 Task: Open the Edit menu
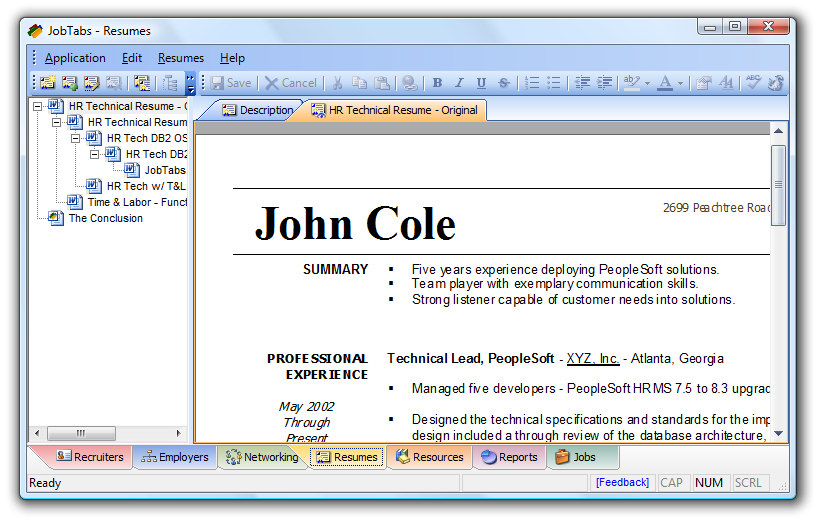[132, 58]
